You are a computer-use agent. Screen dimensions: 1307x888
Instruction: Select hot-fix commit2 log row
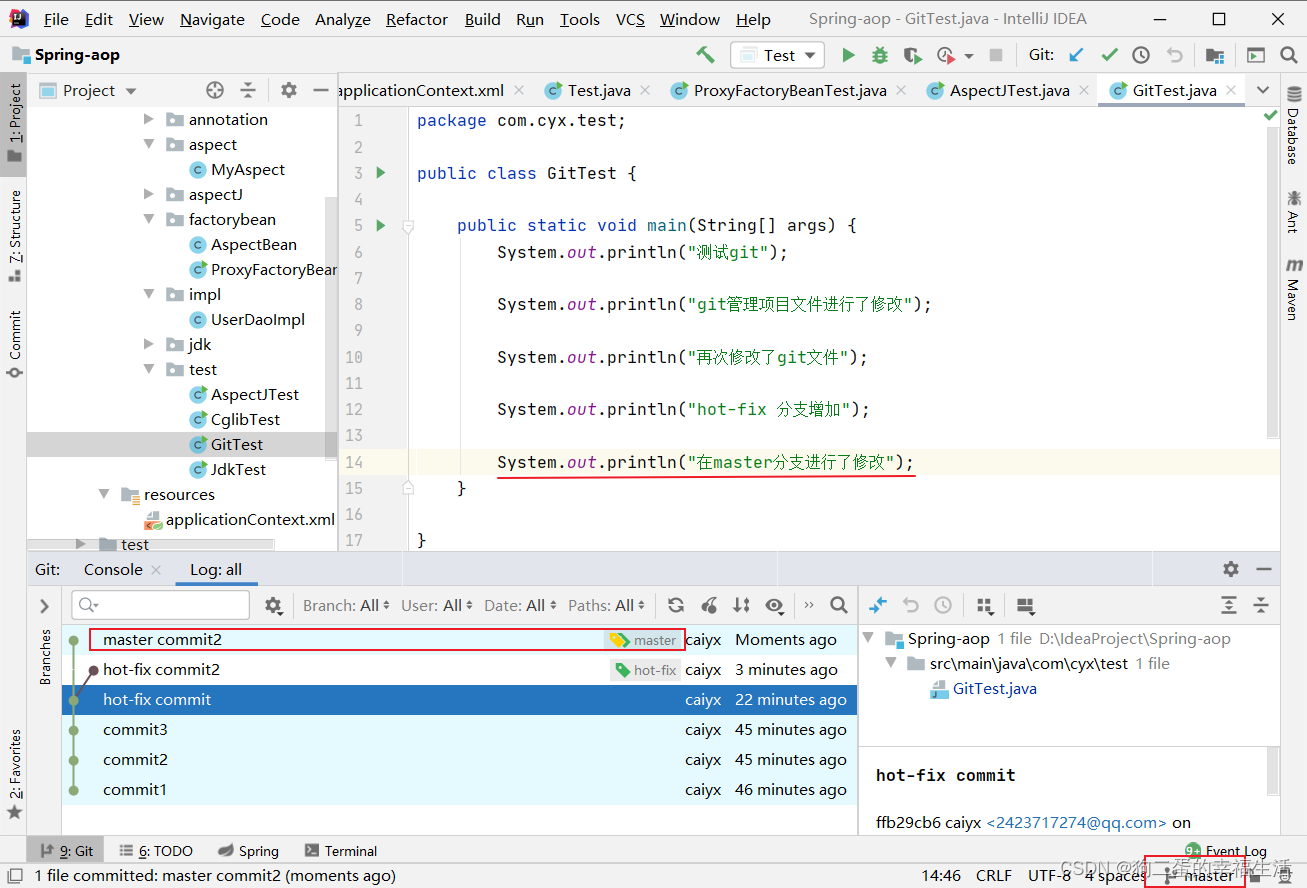click(x=459, y=670)
